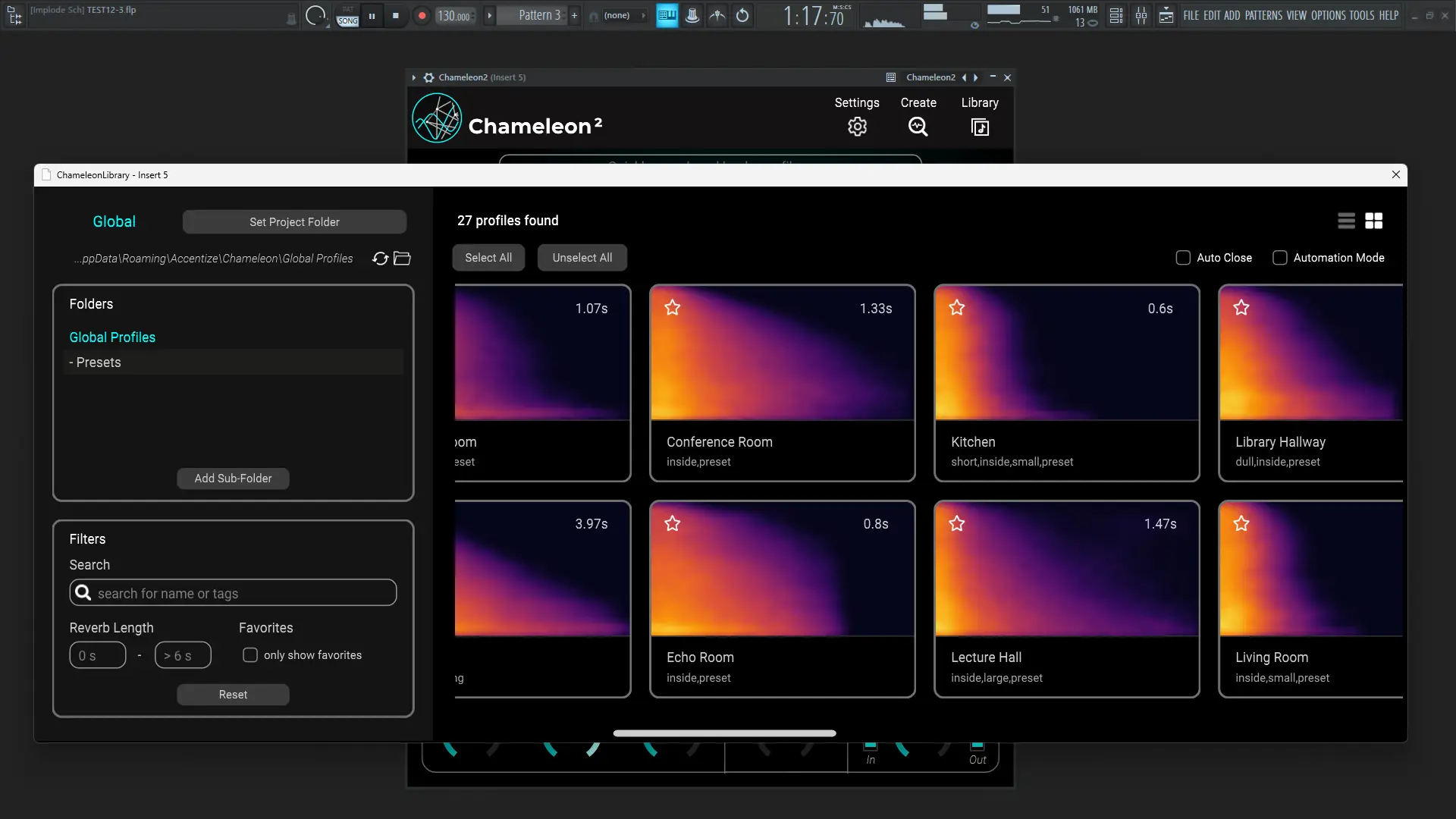Expand the Chameleon2 plugin options arrow
Viewport: 1456px width, 819px height.
[414, 77]
